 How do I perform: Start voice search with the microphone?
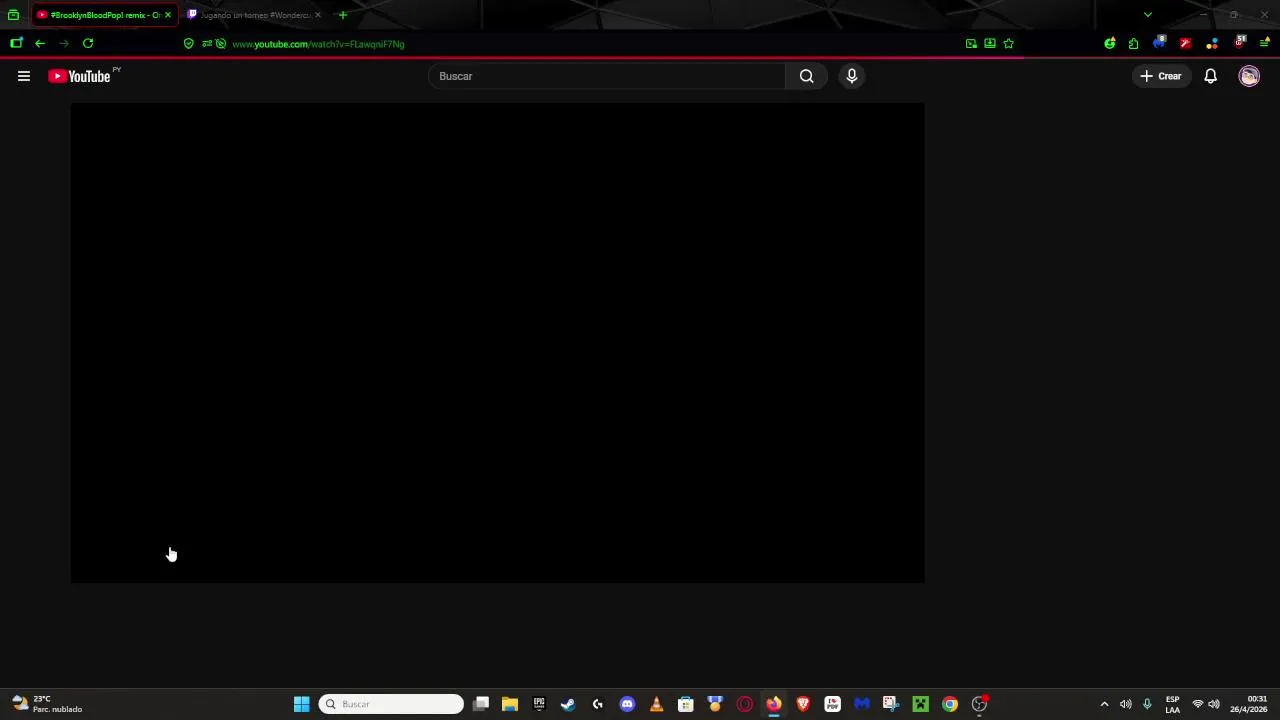click(852, 76)
